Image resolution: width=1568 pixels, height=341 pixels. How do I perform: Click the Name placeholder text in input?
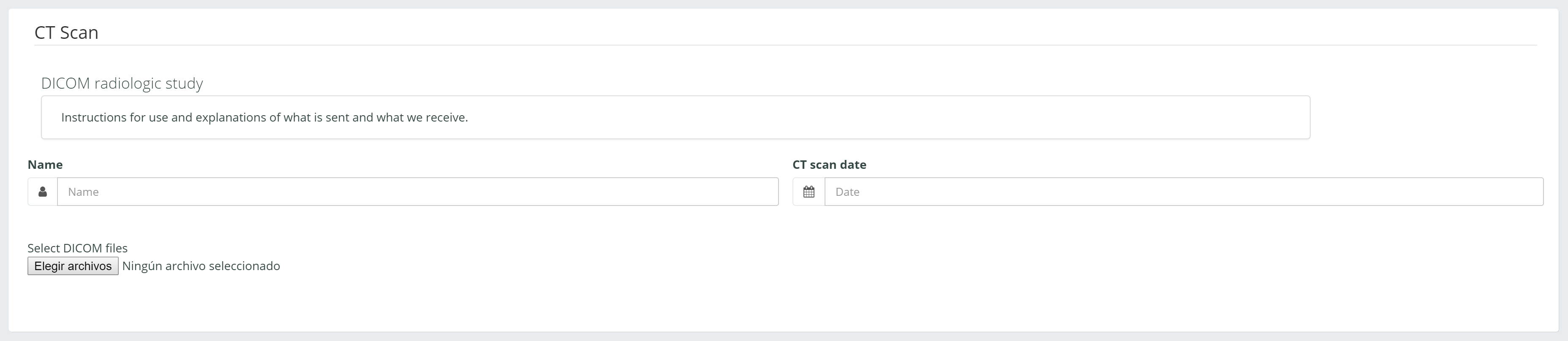point(83,192)
